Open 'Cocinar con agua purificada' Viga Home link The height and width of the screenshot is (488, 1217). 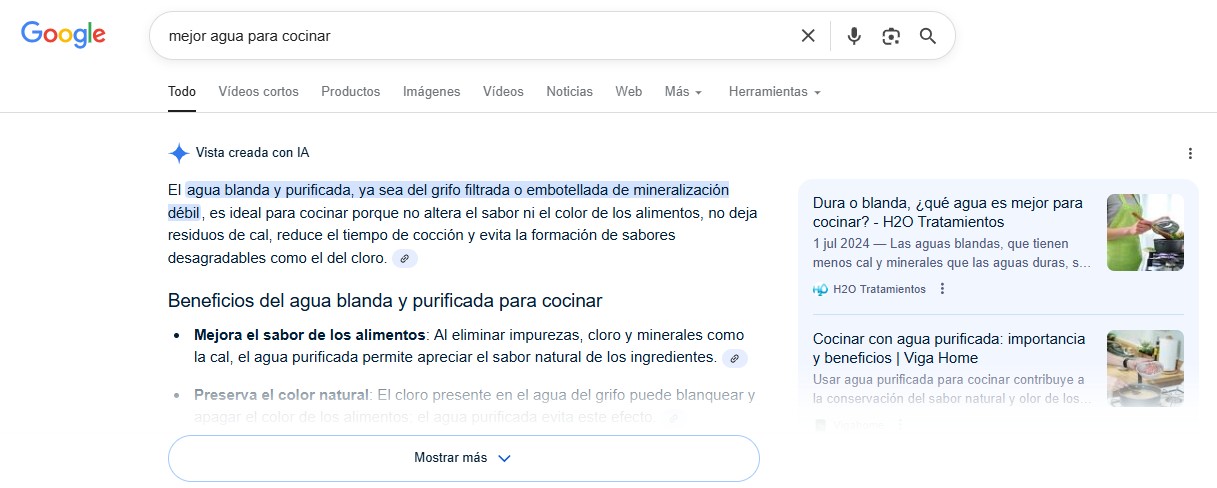[x=949, y=348]
